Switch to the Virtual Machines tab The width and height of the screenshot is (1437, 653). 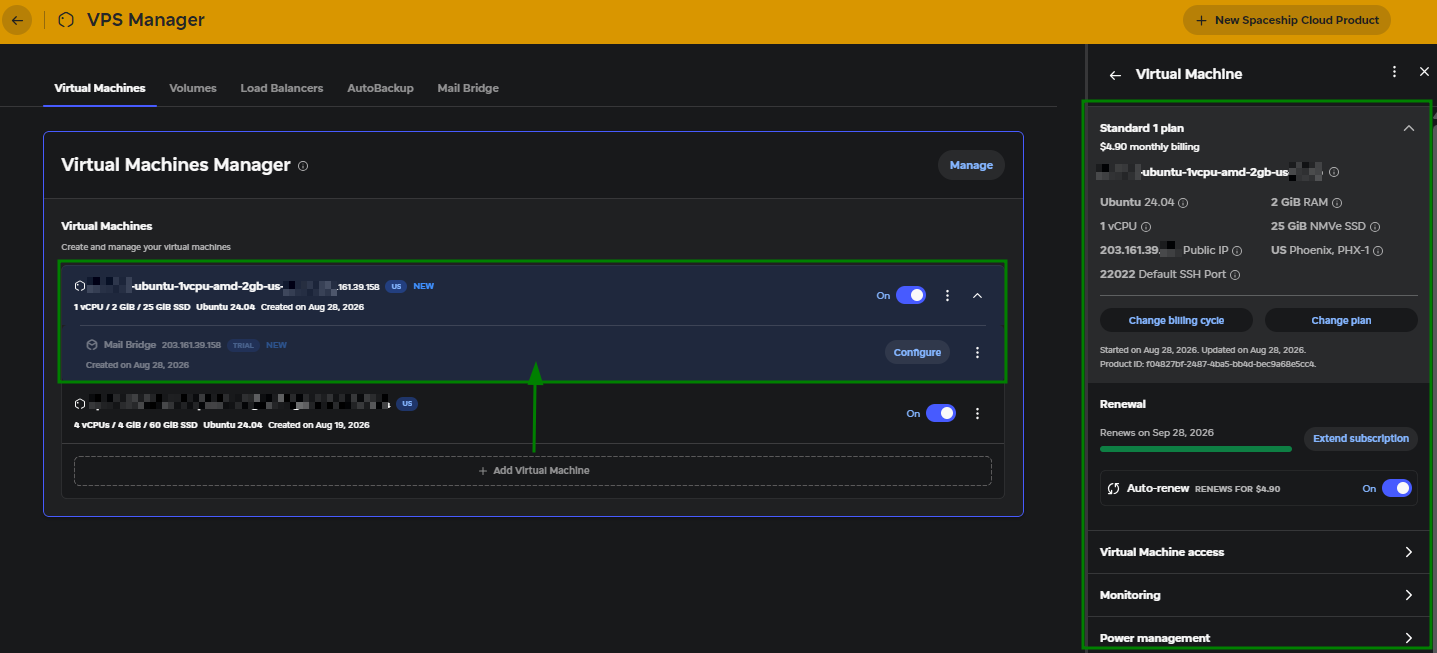click(x=100, y=88)
